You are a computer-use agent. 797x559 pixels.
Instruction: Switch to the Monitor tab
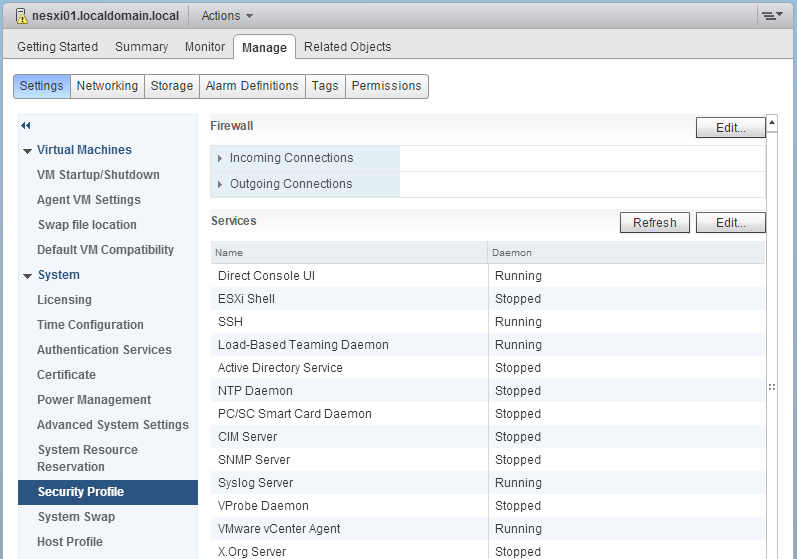point(205,47)
